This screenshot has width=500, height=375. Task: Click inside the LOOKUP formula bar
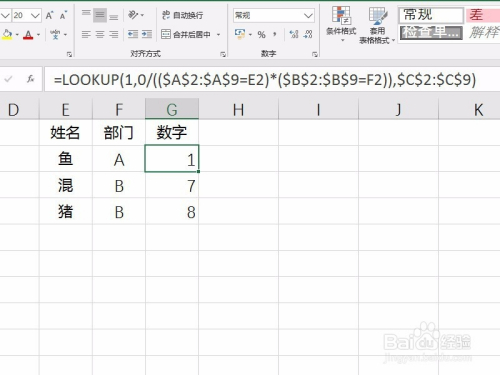click(x=272, y=79)
